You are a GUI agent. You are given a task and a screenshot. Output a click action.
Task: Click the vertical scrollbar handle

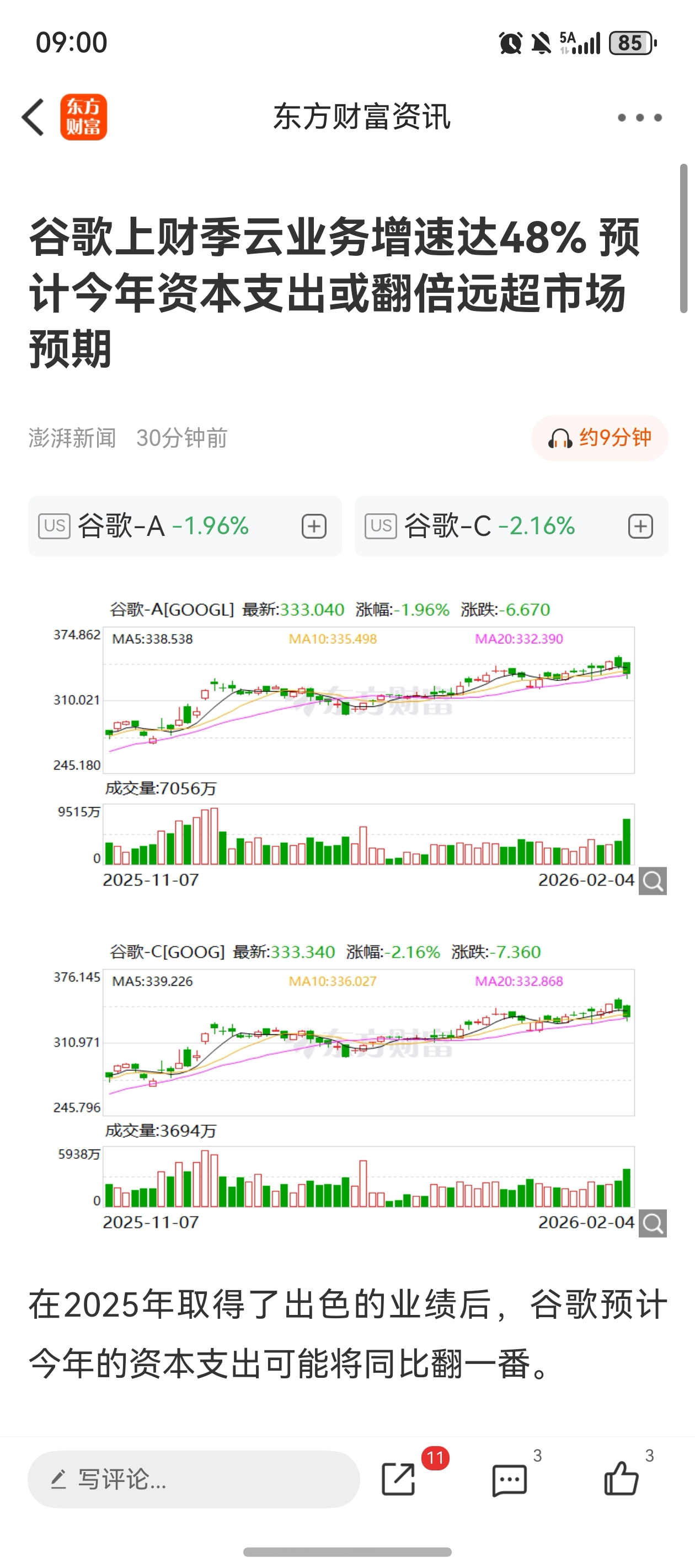click(x=683, y=239)
